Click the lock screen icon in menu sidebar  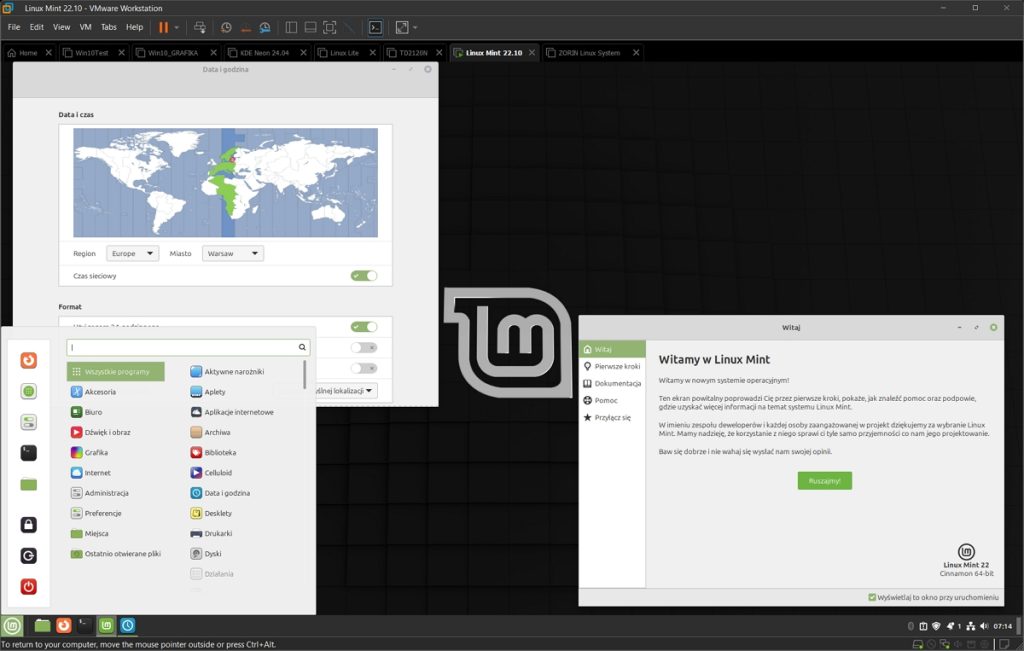coord(28,523)
